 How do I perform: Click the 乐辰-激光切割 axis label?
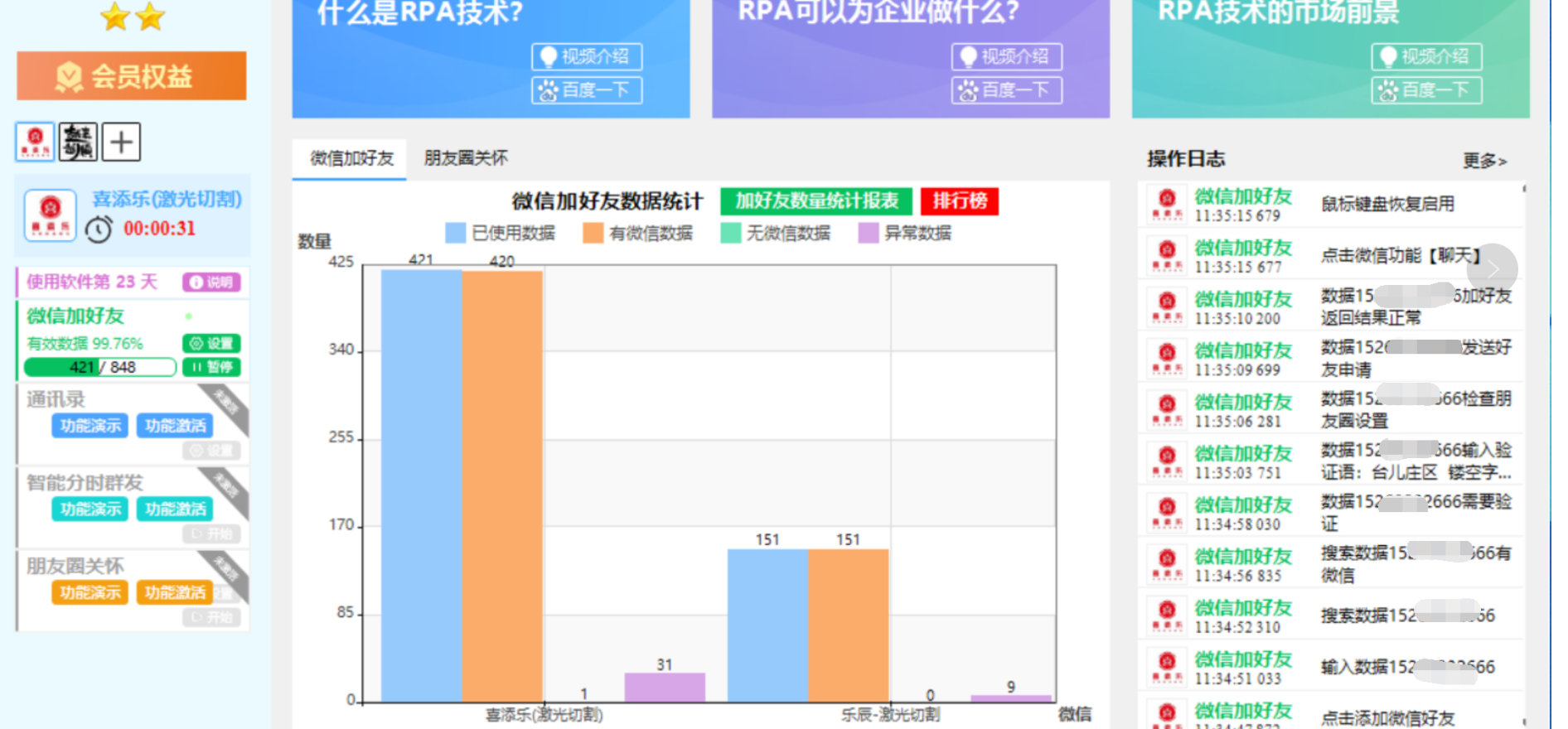coord(890,714)
